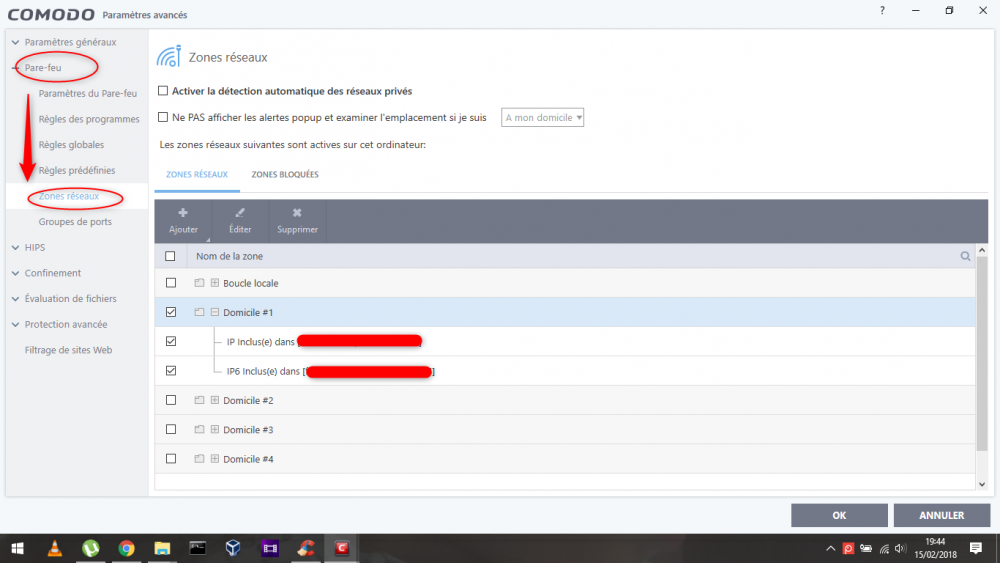1000x563 pixels.
Task: Enable automatic private network detection checkbox
Action: click(x=163, y=91)
